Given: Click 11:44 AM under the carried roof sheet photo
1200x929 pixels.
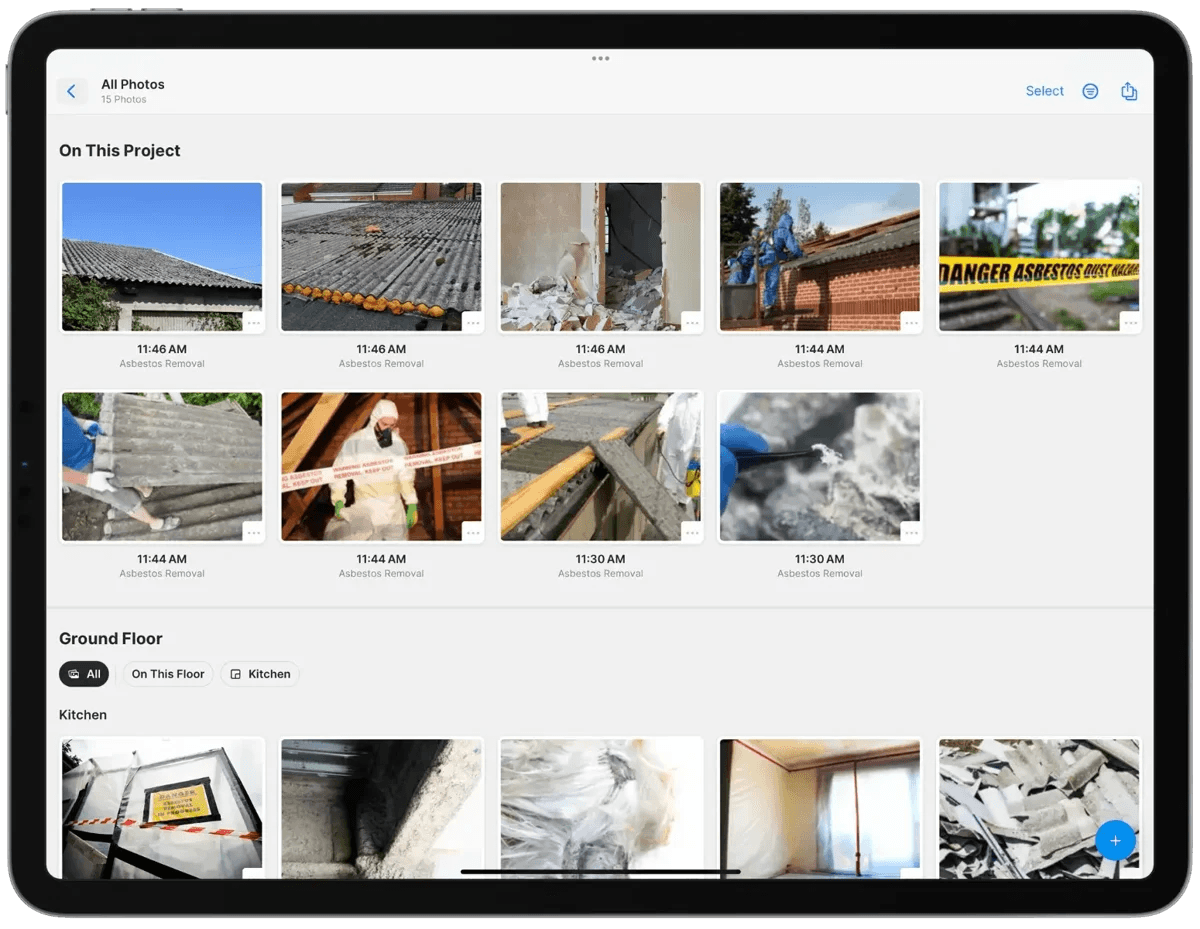Looking at the screenshot, I should (x=162, y=559).
